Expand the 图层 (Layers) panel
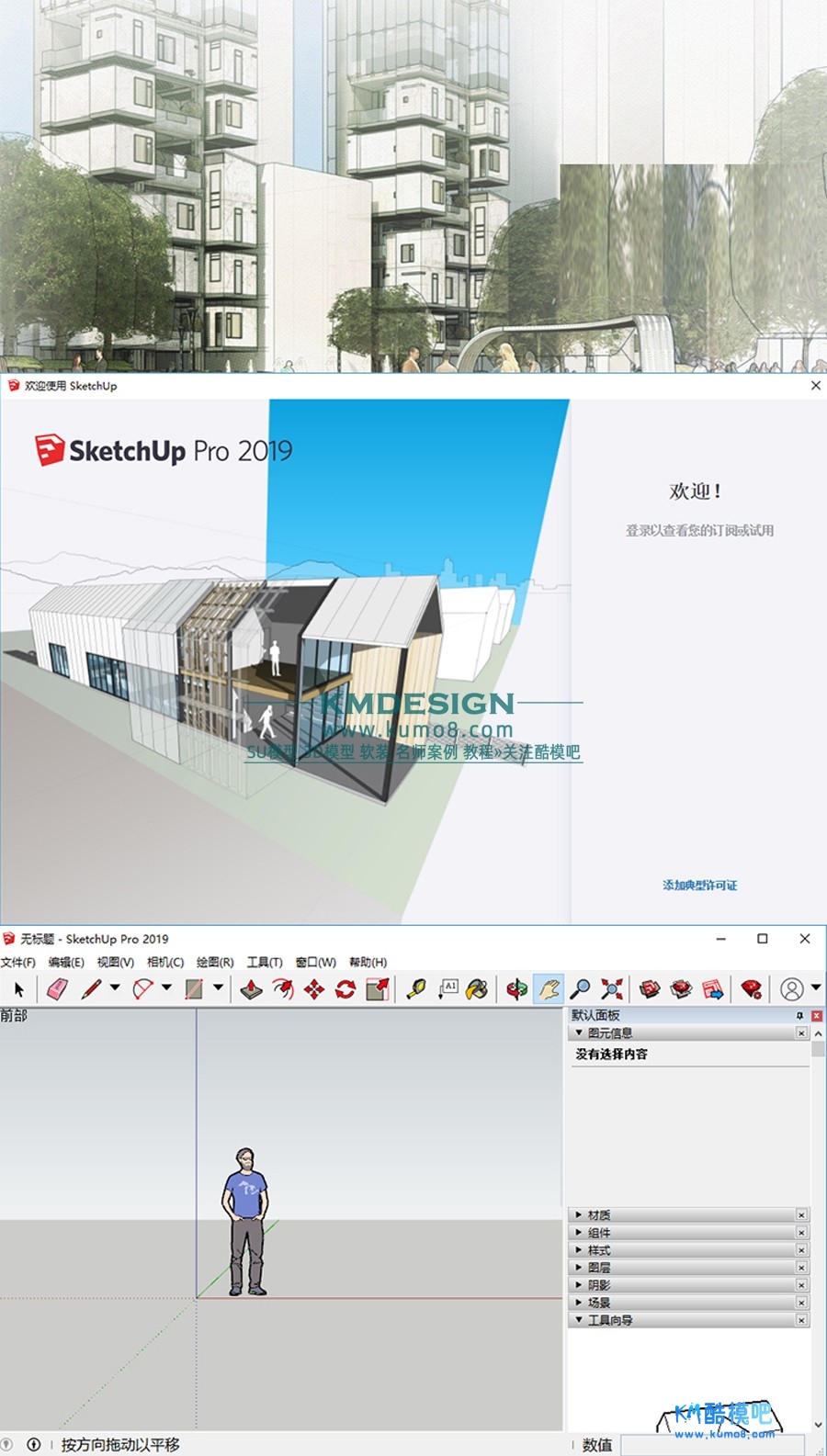Viewport: 827px width, 1456px height. pos(598,1268)
